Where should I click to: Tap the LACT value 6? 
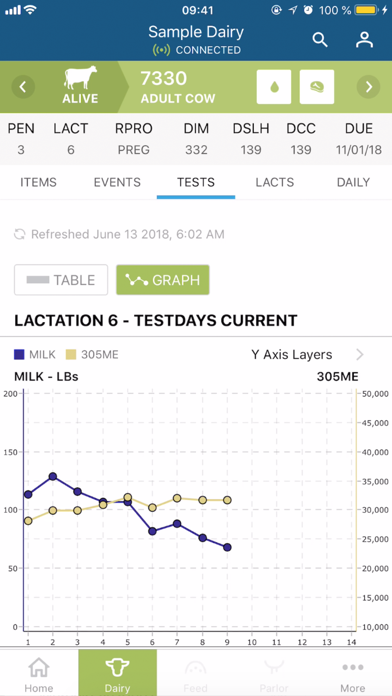(71, 150)
